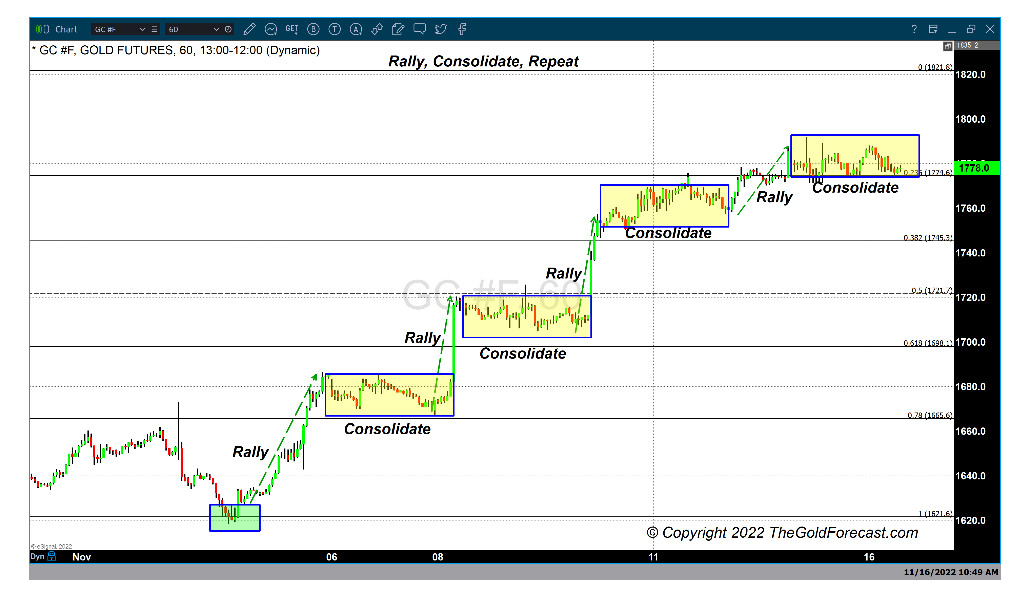The image size is (1011, 594).
Task: Click the 1760.0 price axis label
Action: [x=970, y=208]
